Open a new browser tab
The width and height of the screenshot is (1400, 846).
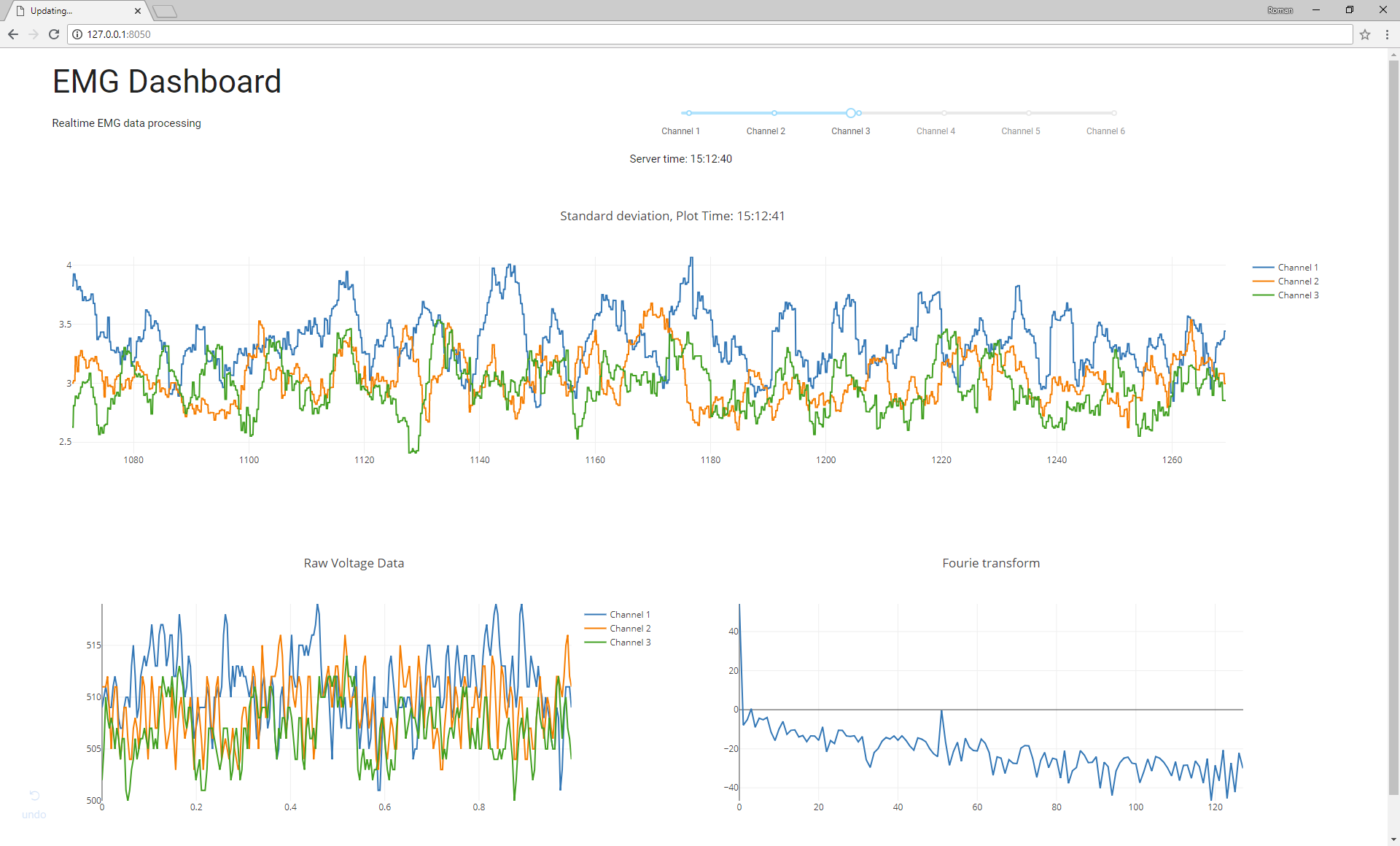point(166,11)
